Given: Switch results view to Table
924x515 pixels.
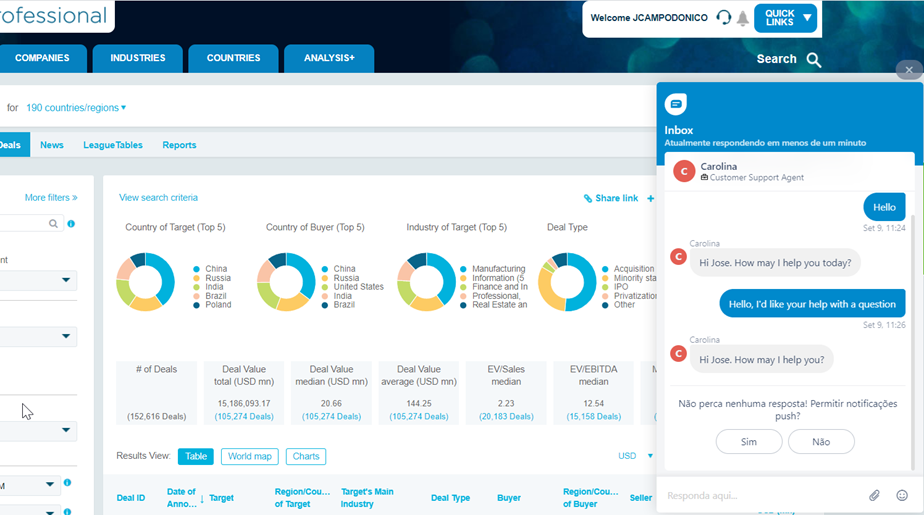Looking at the screenshot, I should pyautogui.click(x=196, y=456).
